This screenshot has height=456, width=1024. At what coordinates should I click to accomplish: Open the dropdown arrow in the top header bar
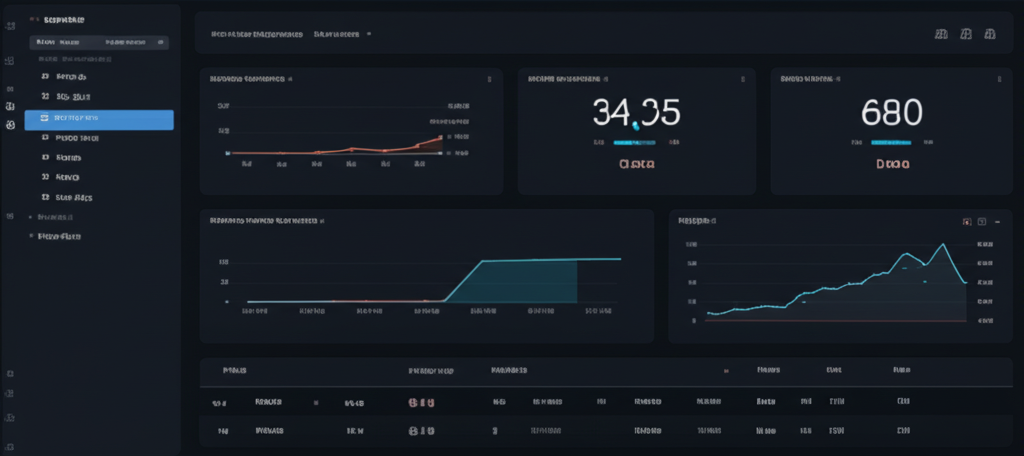point(369,33)
